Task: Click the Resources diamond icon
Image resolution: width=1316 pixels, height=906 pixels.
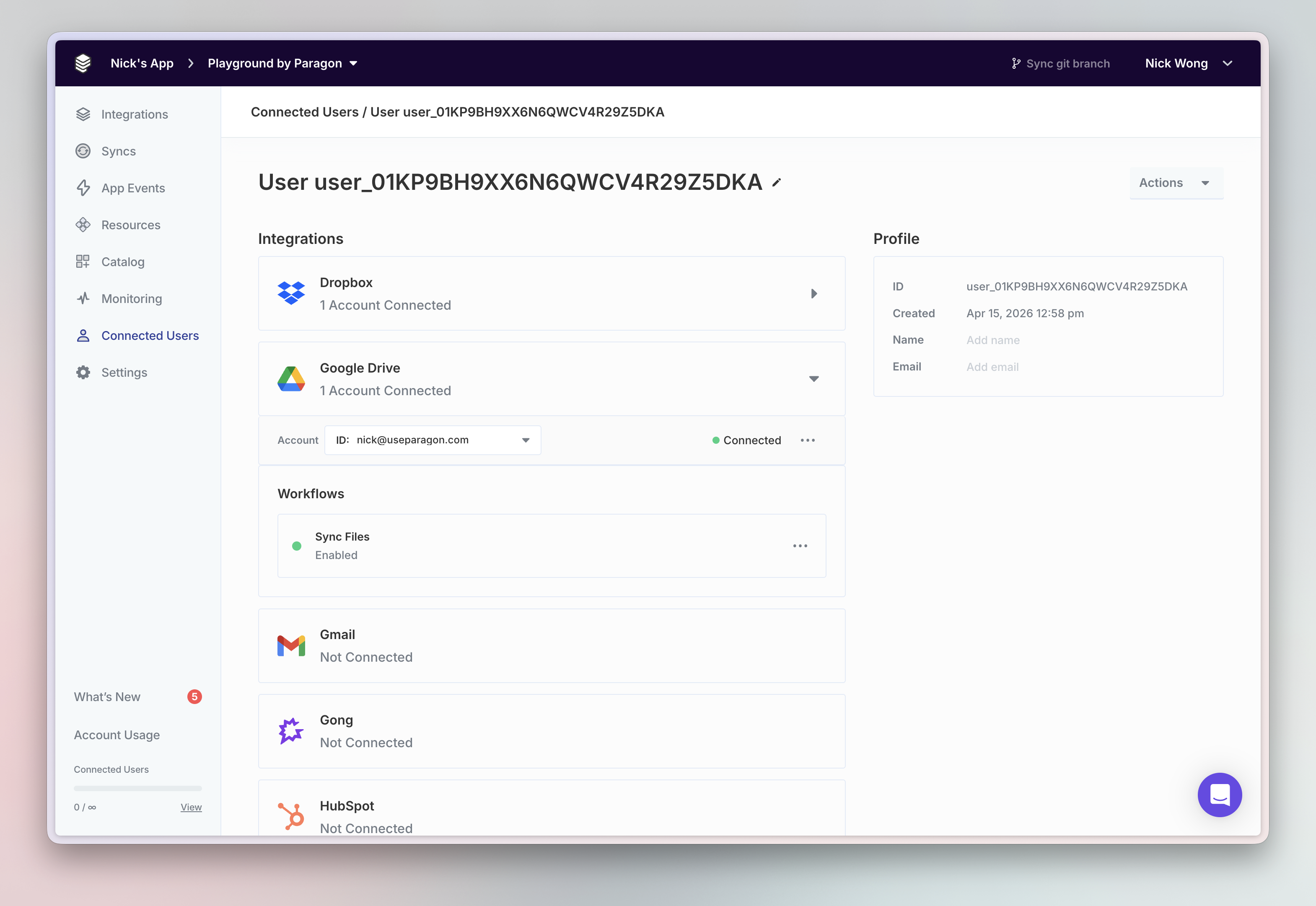Action: pyautogui.click(x=83, y=225)
